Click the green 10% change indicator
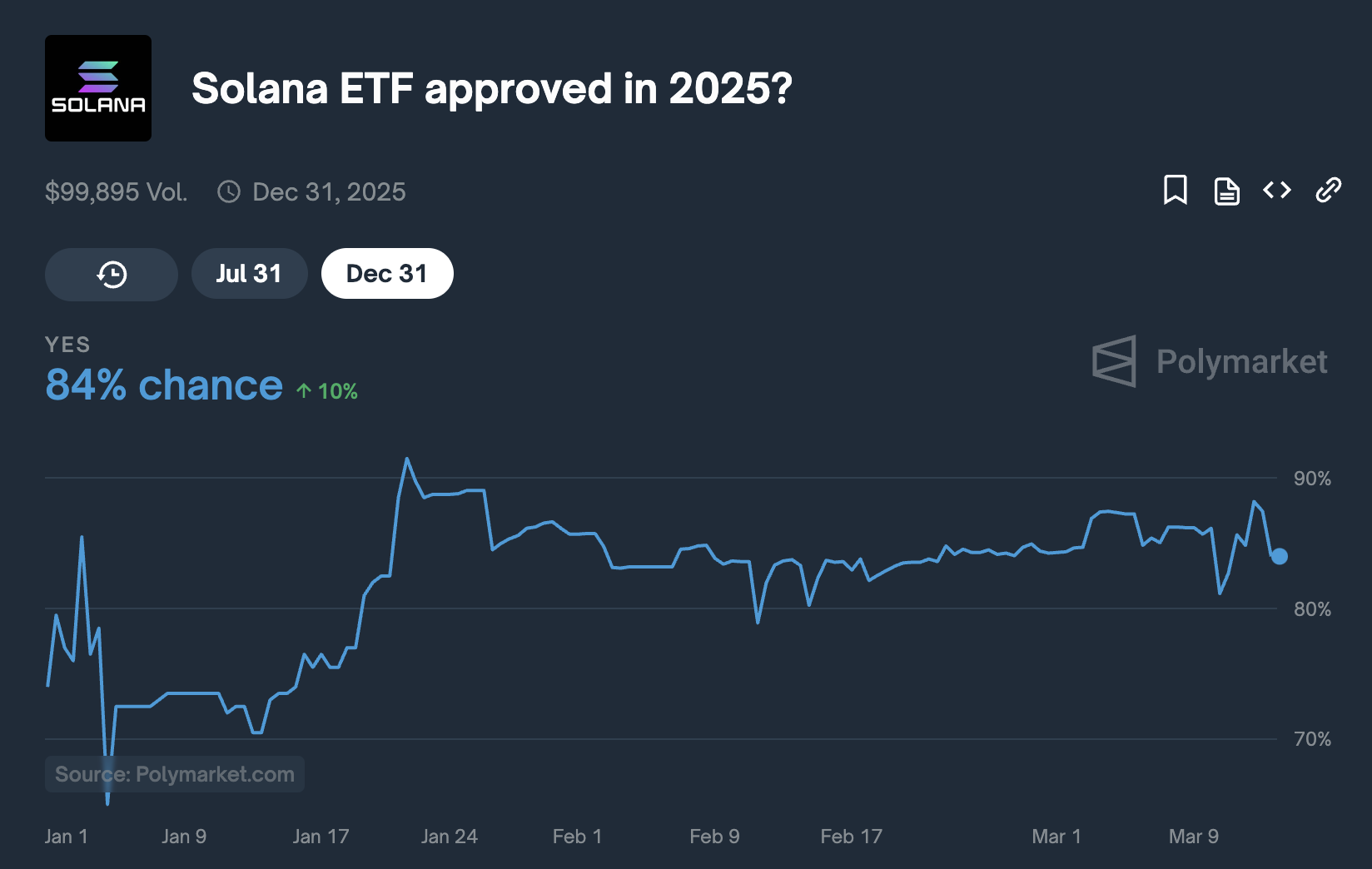 328,391
